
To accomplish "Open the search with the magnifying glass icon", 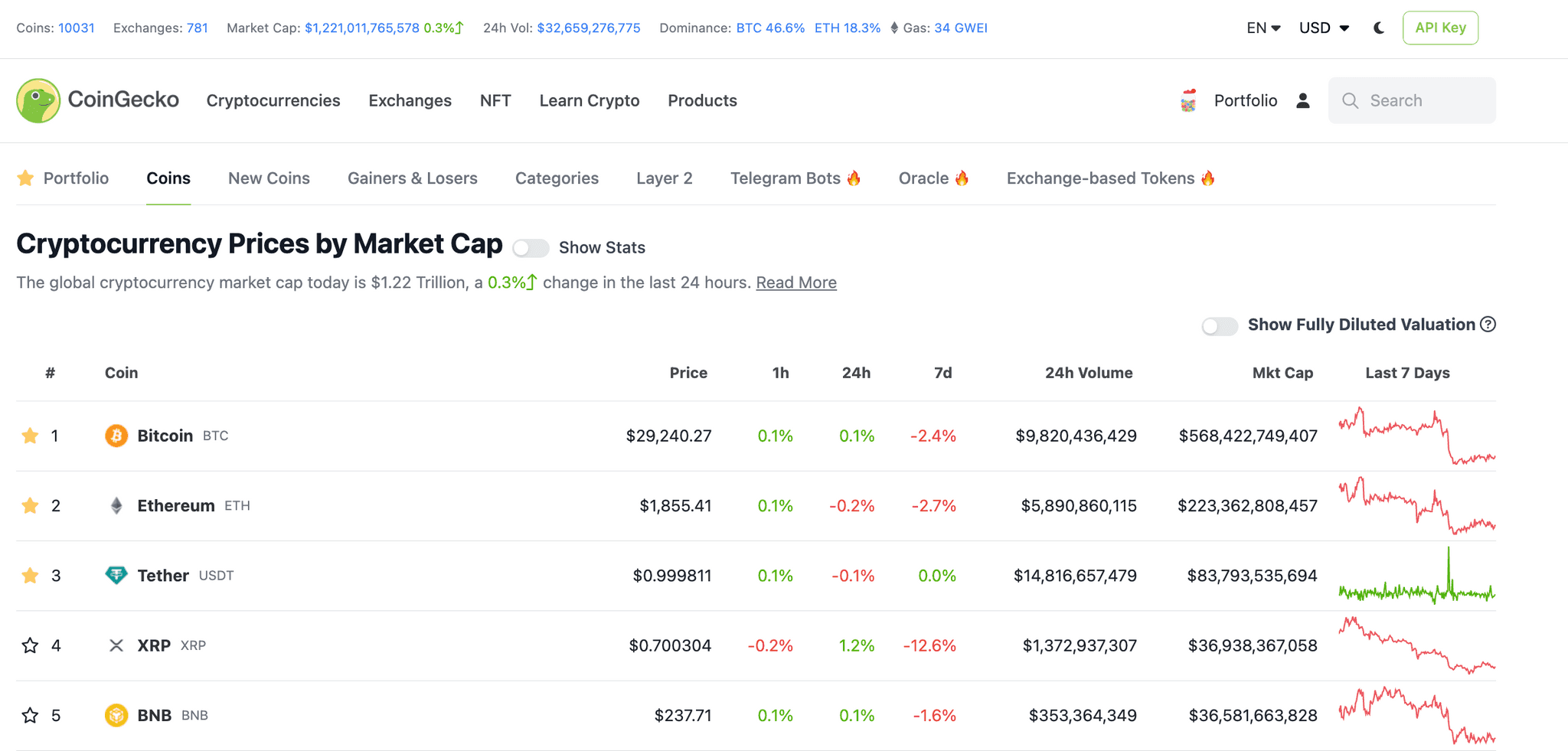I will tap(1351, 100).
